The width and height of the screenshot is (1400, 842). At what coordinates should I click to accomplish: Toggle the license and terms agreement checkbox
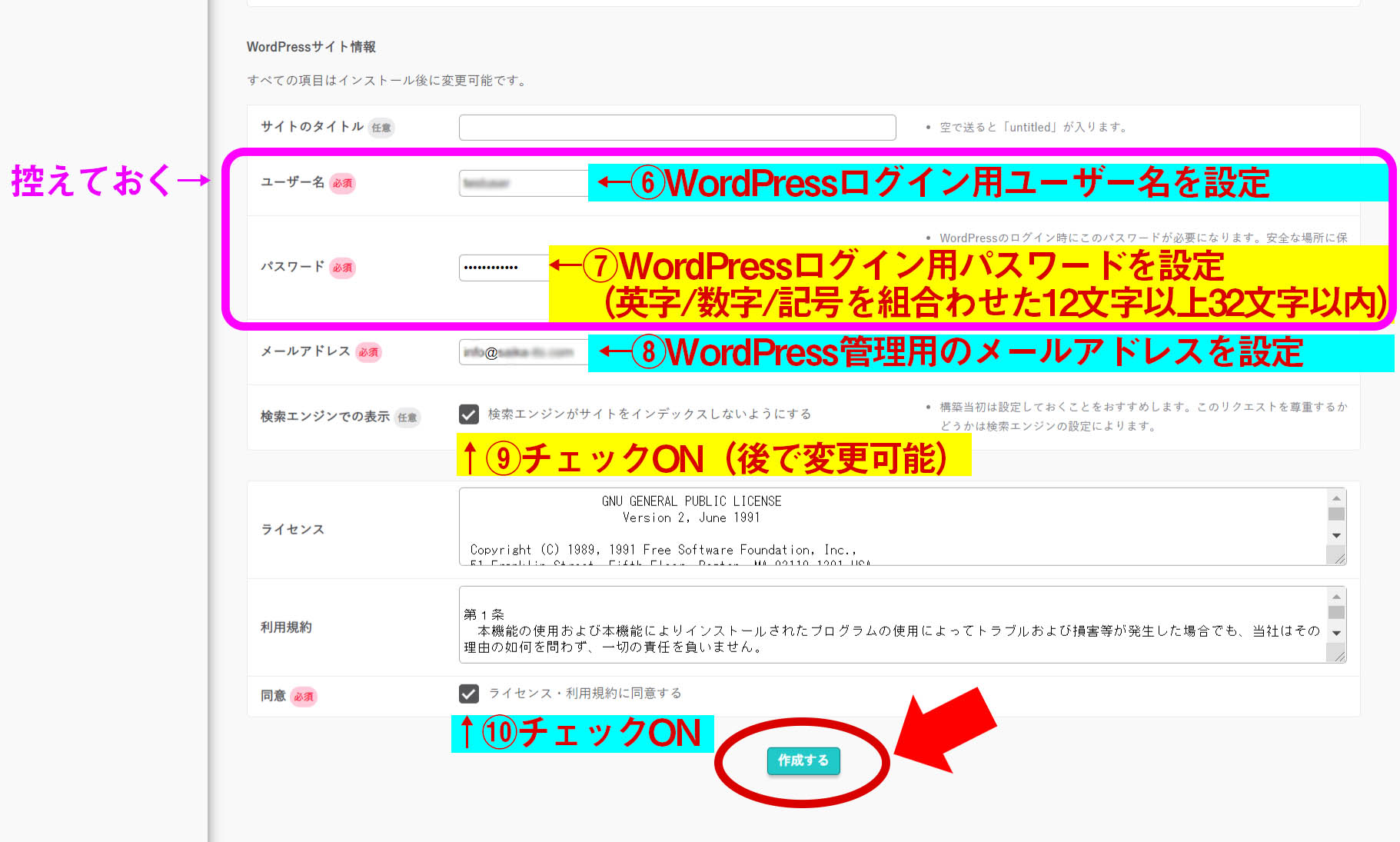click(x=469, y=694)
